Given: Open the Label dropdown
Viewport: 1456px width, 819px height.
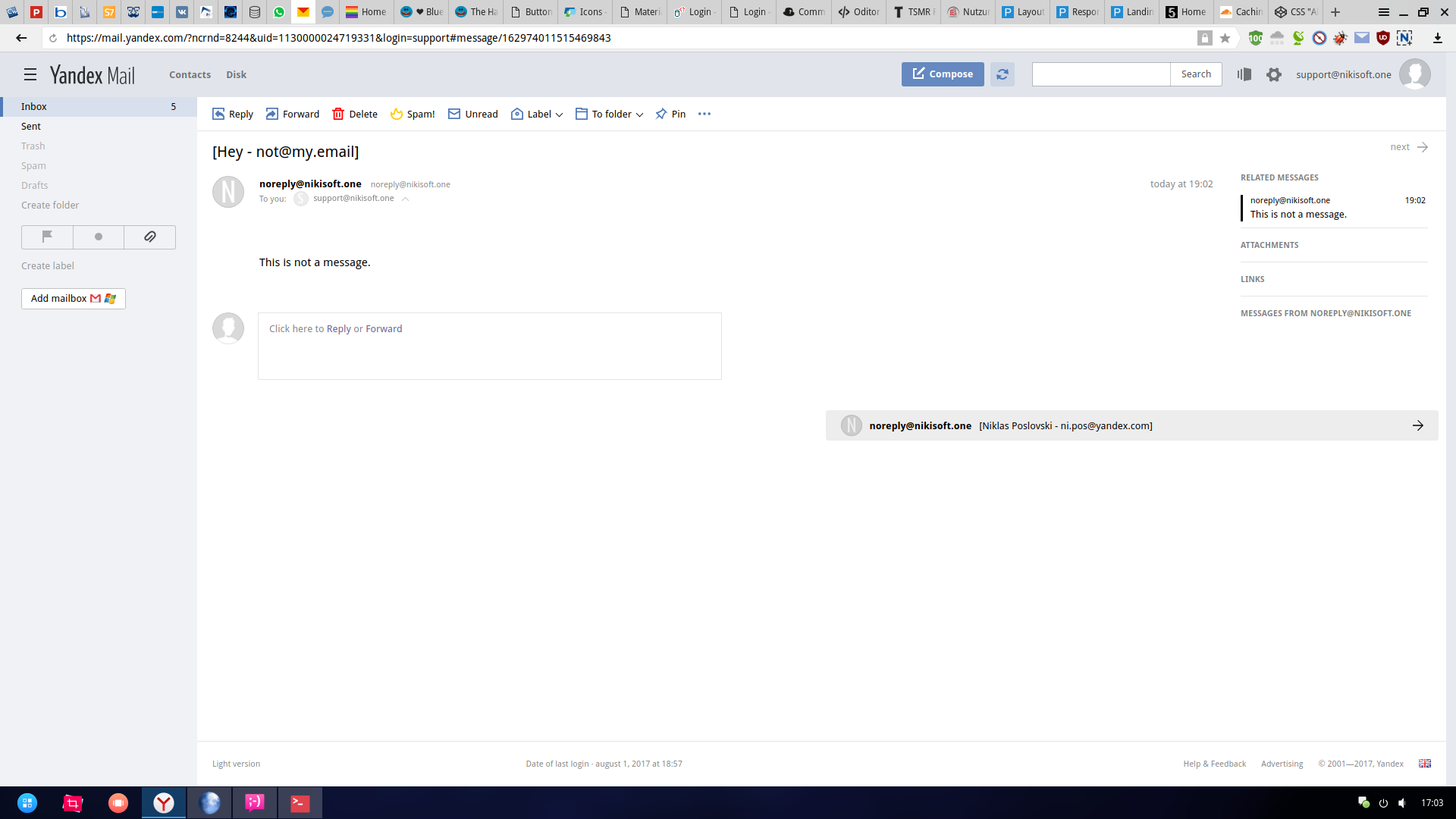Looking at the screenshot, I should (x=538, y=114).
